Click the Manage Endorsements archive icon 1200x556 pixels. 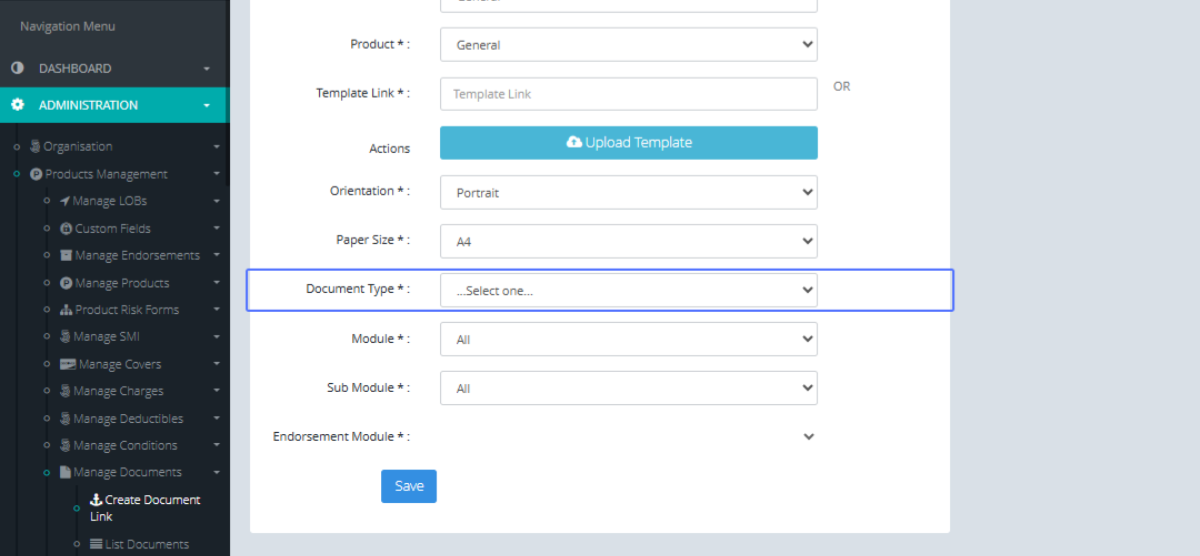66,256
